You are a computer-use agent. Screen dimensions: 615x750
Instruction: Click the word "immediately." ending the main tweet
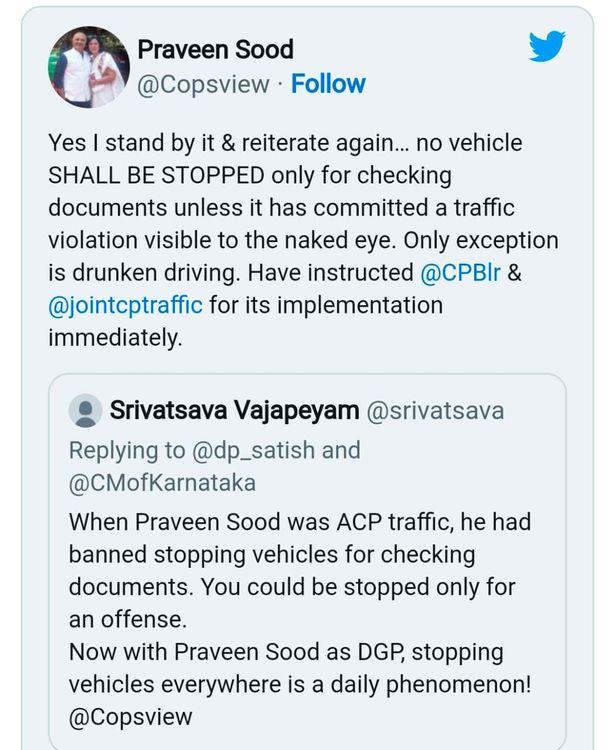[115, 337]
